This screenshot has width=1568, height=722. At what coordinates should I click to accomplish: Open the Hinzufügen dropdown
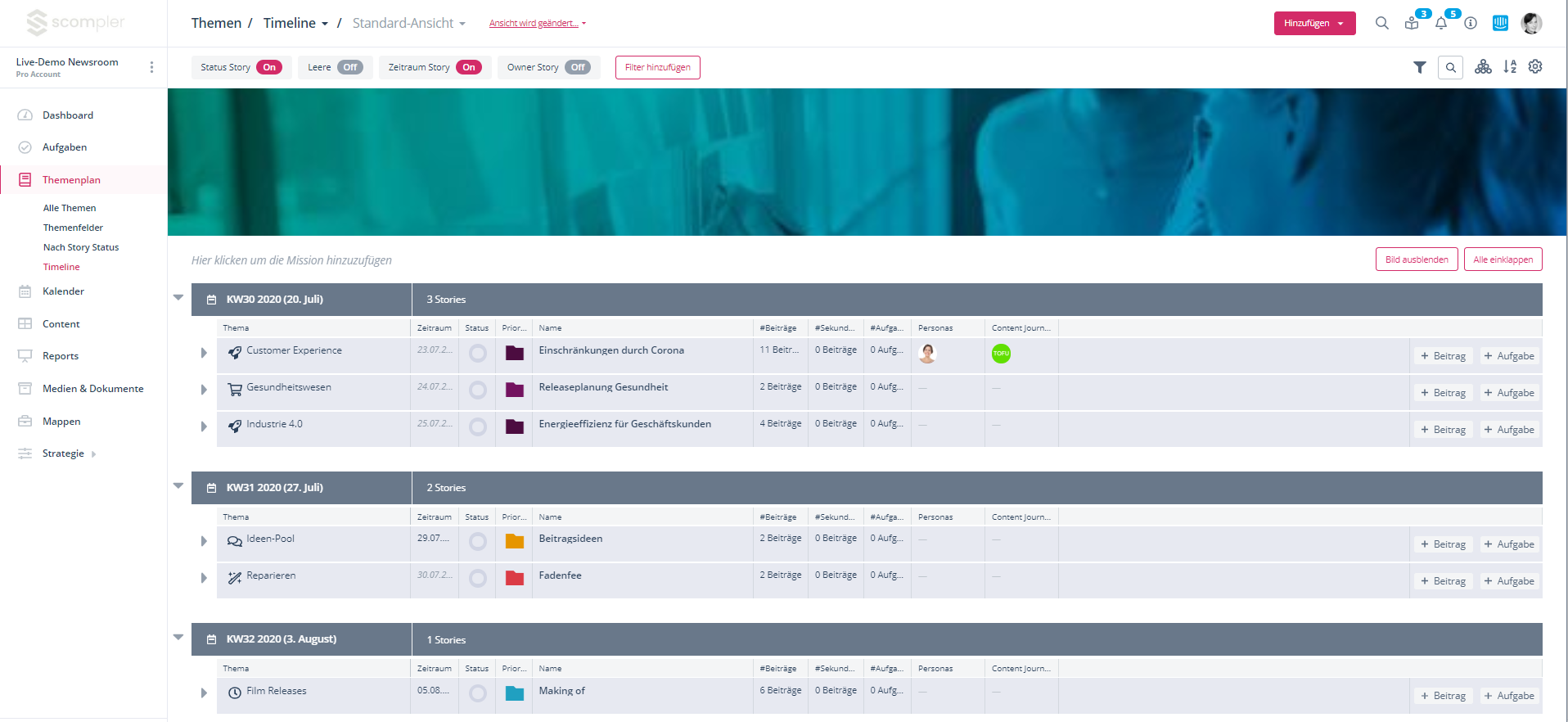point(1314,23)
